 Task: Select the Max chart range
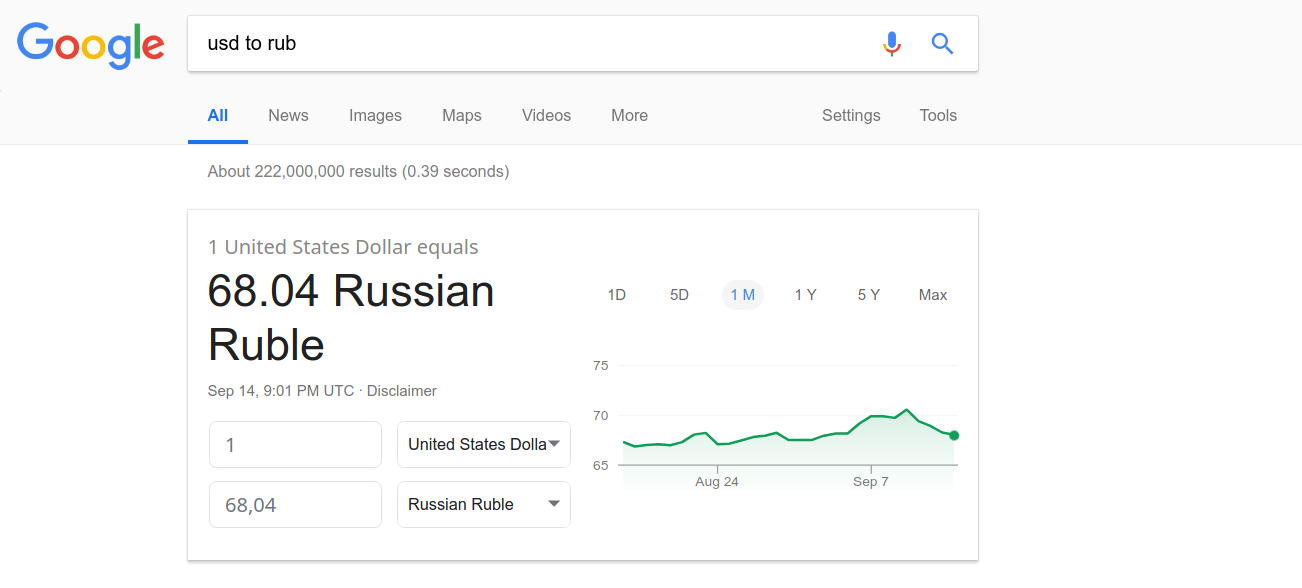(x=932, y=295)
